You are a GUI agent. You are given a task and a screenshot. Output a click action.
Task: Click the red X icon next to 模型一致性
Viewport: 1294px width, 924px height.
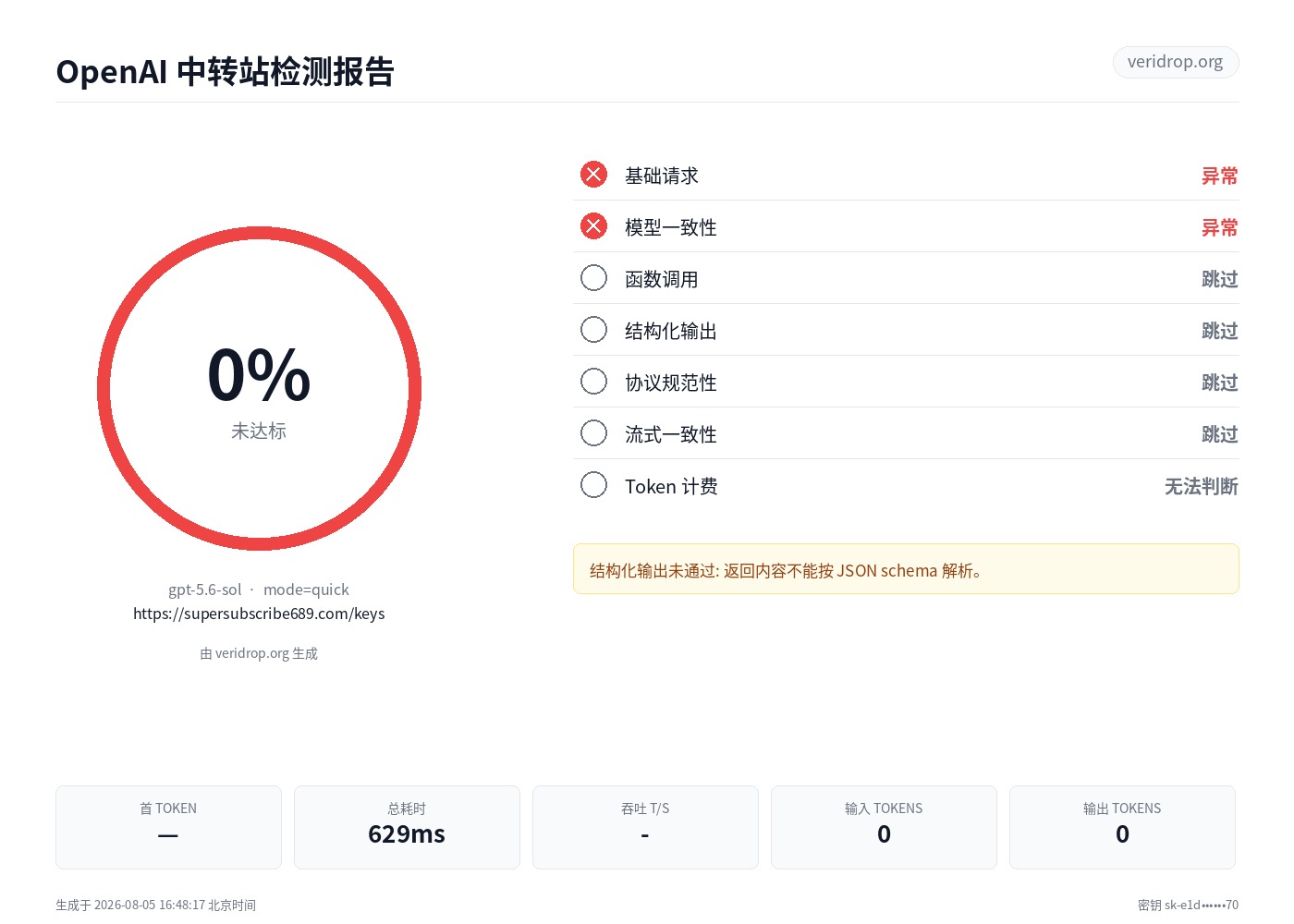point(593,226)
